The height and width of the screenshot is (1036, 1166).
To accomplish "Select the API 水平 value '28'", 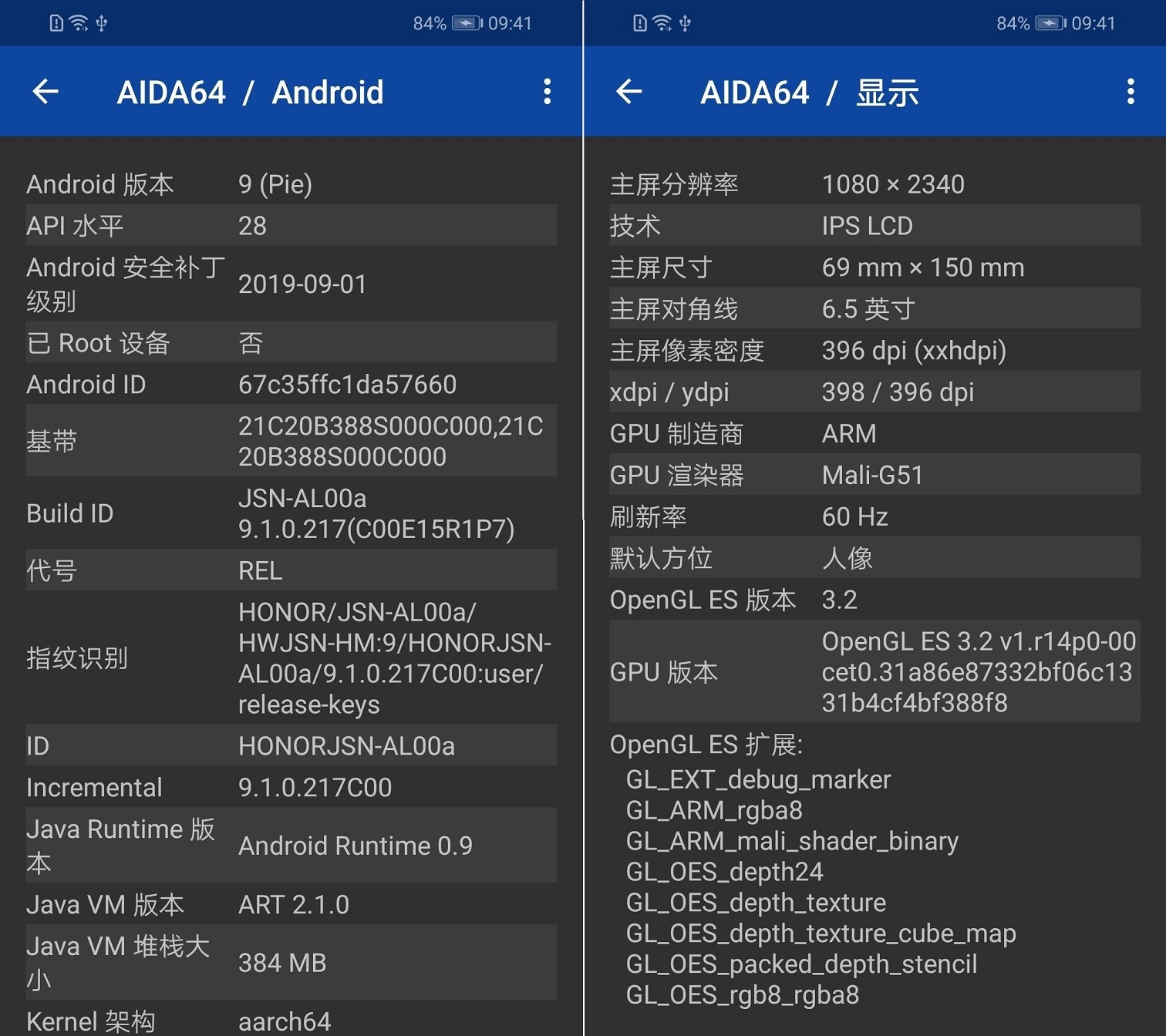I will coord(252,226).
